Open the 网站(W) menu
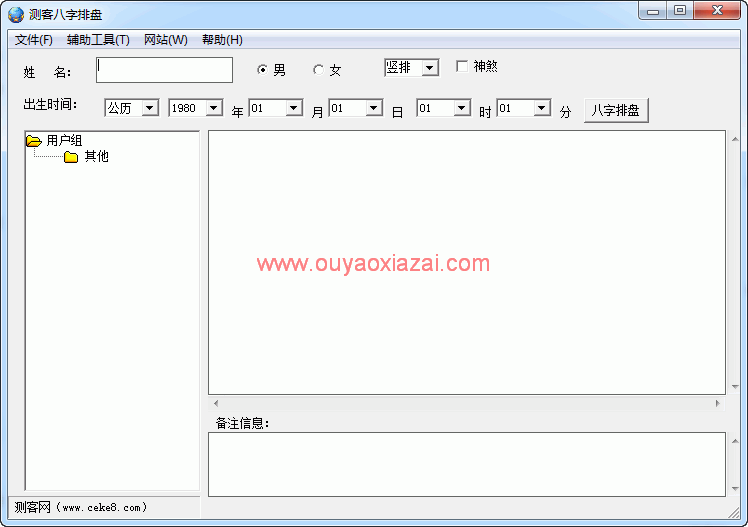Screen dimensions: 748x527 pos(166,40)
